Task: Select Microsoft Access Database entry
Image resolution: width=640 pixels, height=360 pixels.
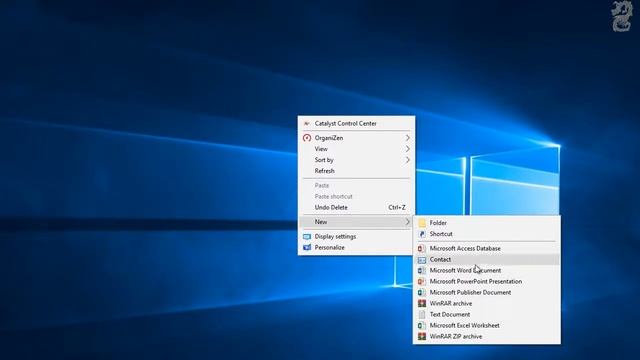Action: point(487,248)
